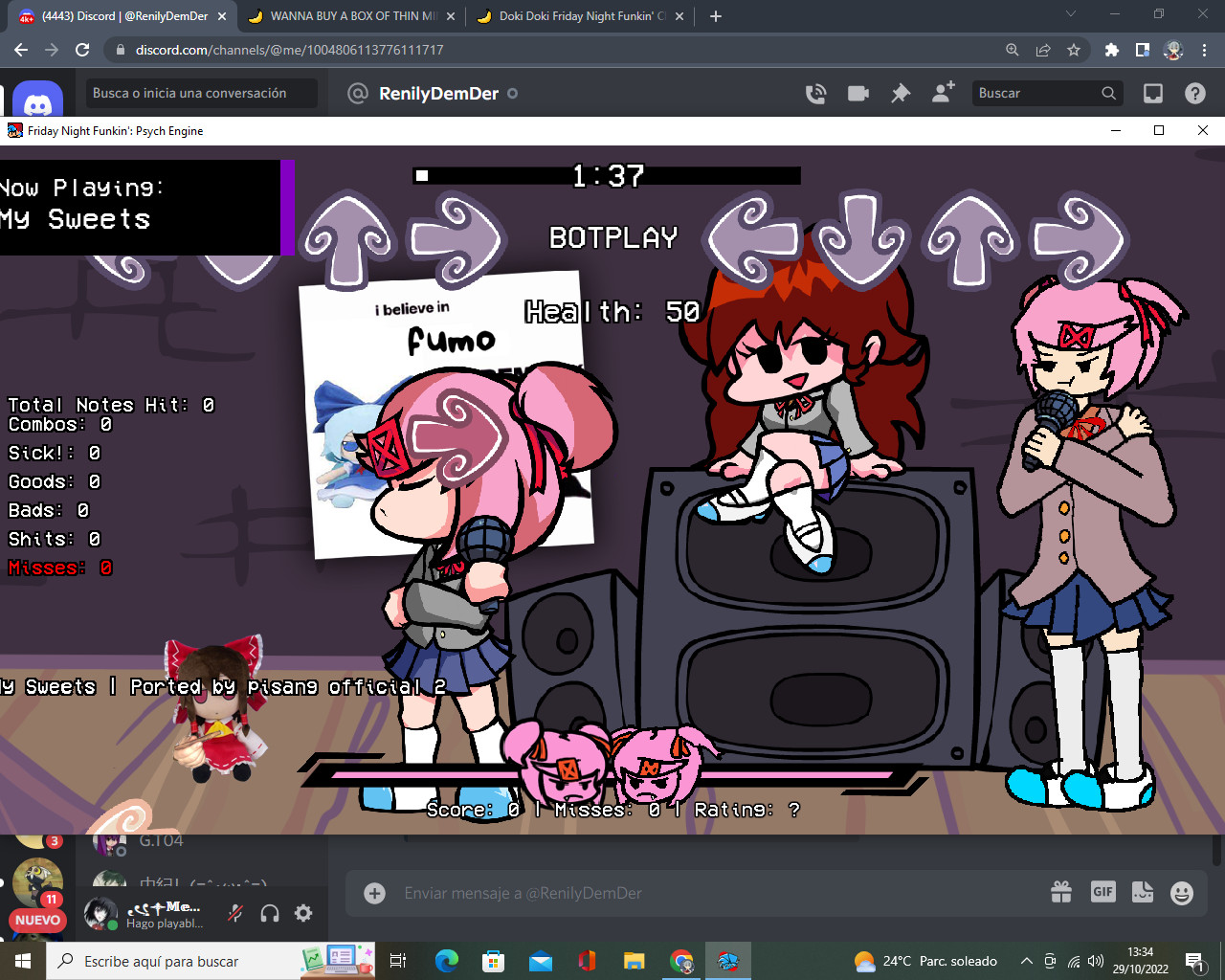Add friends to the DM group

943,93
